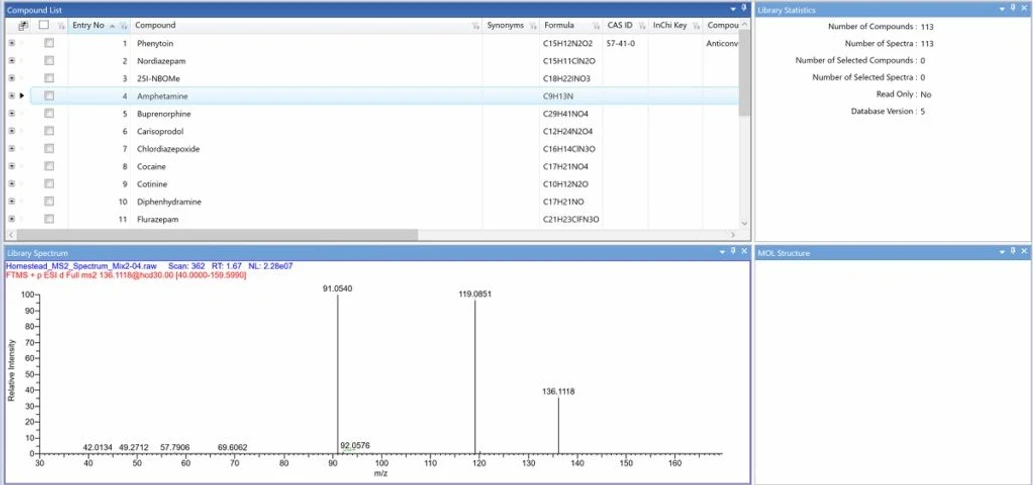Click the 136.1118 peak label
Image resolution: width=1033 pixels, height=485 pixels.
click(559, 391)
